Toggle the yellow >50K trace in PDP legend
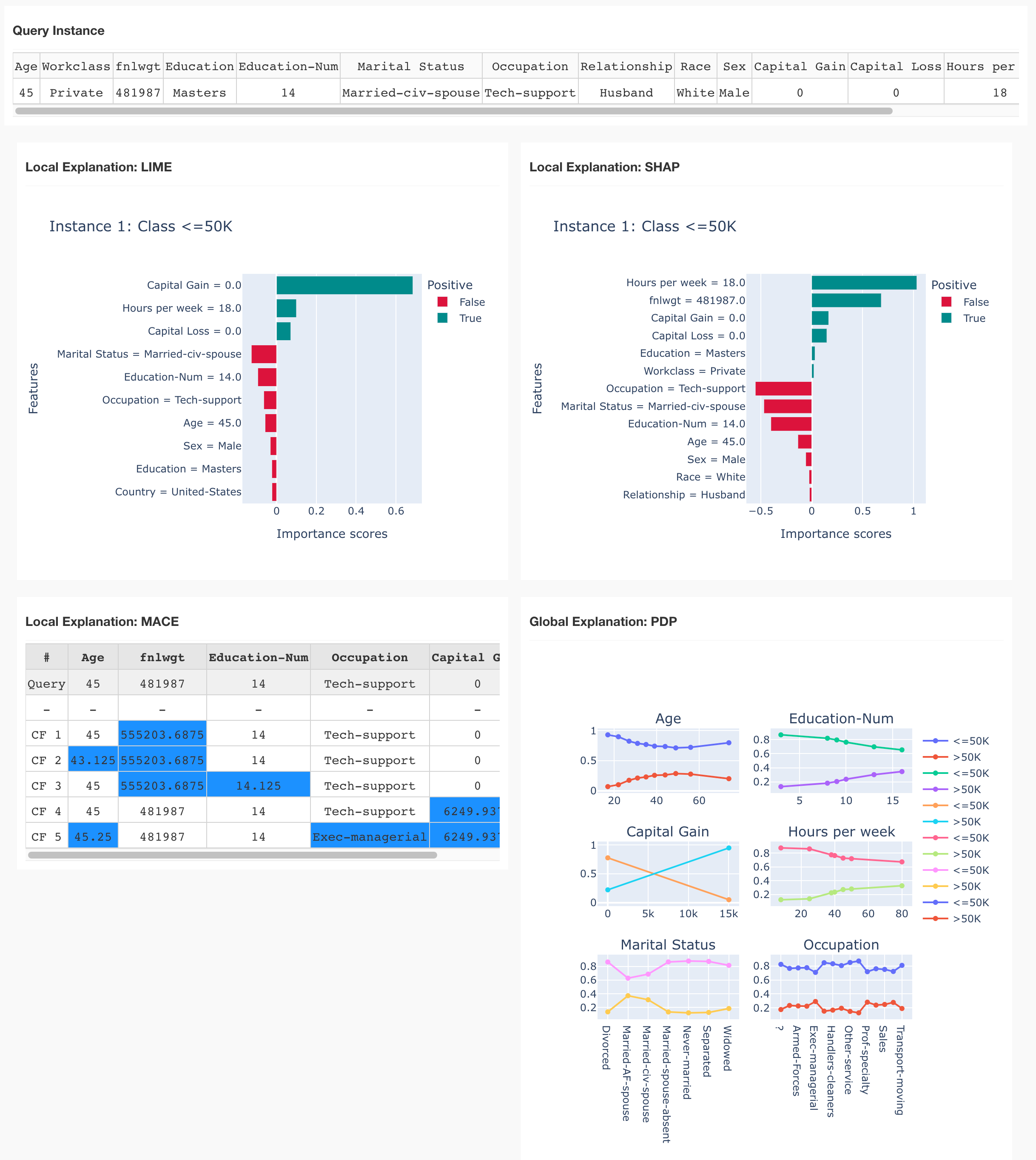 pyautogui.click(x=952, y=886)
